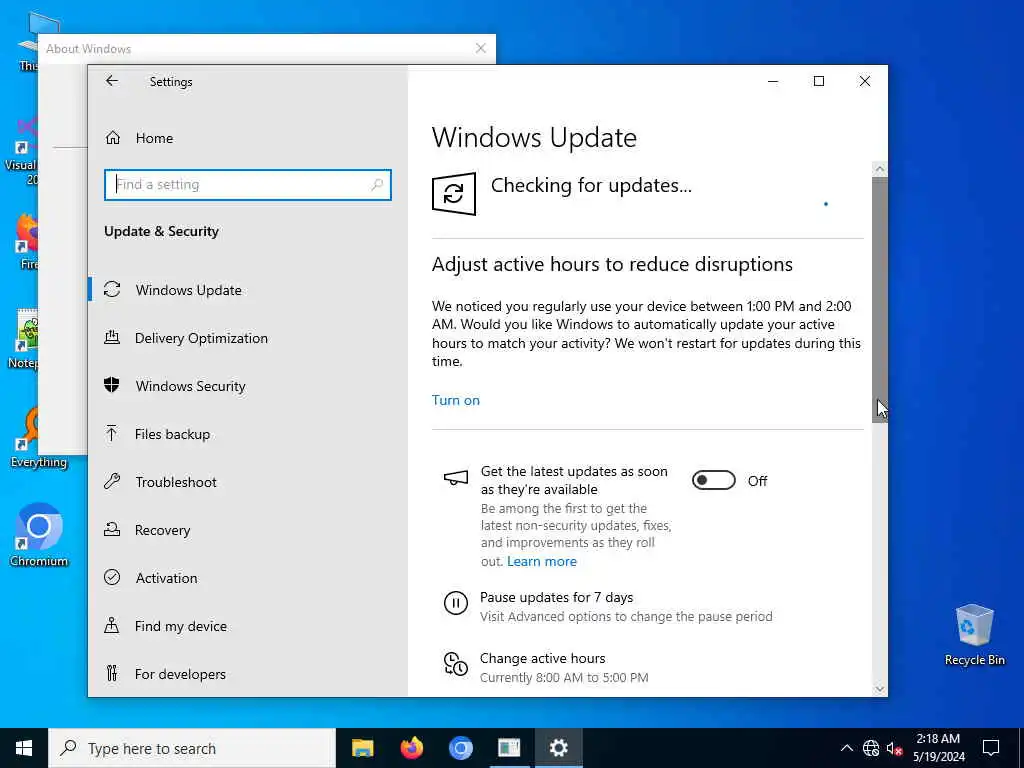Toggle Get the latest updates switch
1024x768 pixels.
coord(714,481)
